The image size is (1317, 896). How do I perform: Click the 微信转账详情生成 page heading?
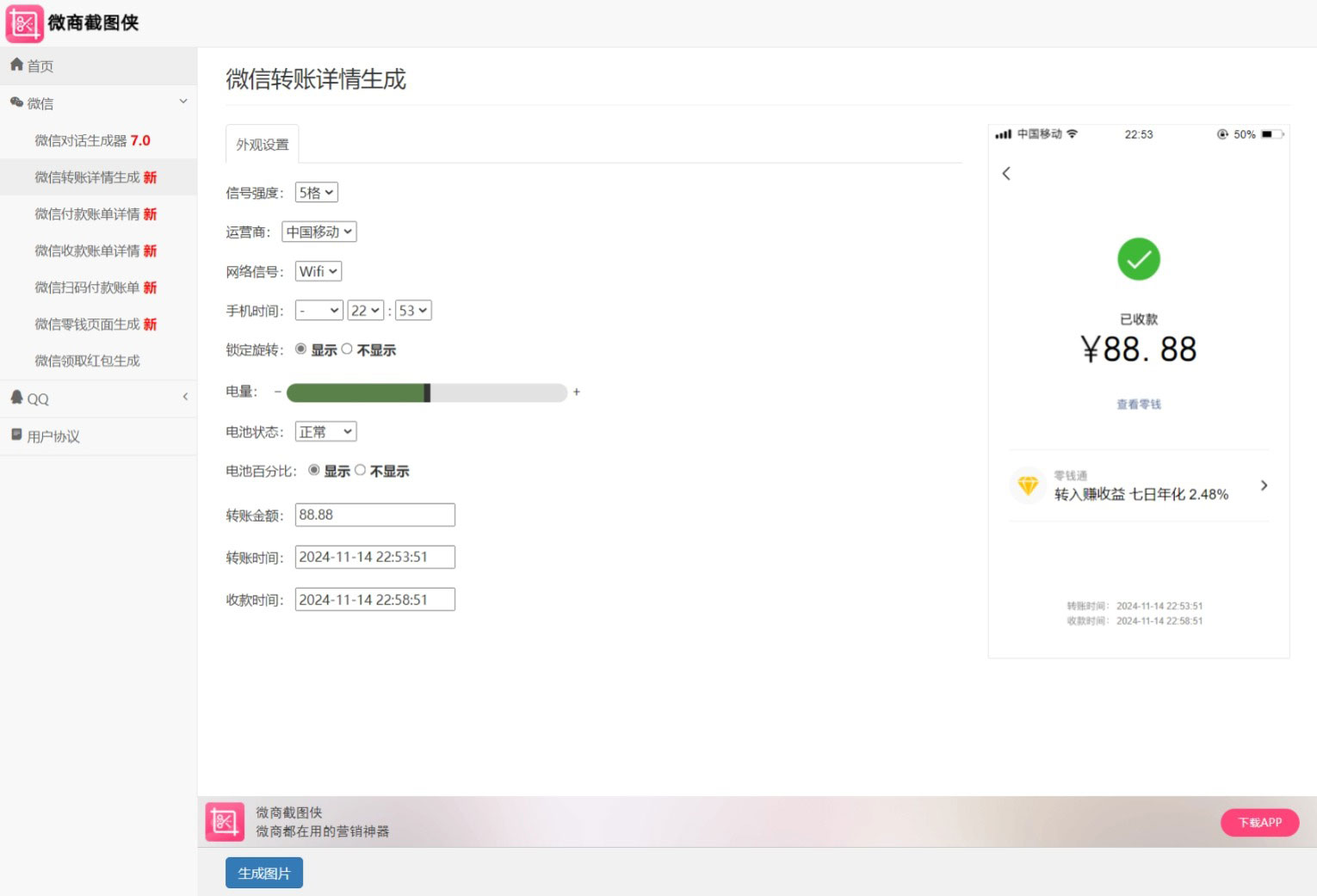click(316, 79)
